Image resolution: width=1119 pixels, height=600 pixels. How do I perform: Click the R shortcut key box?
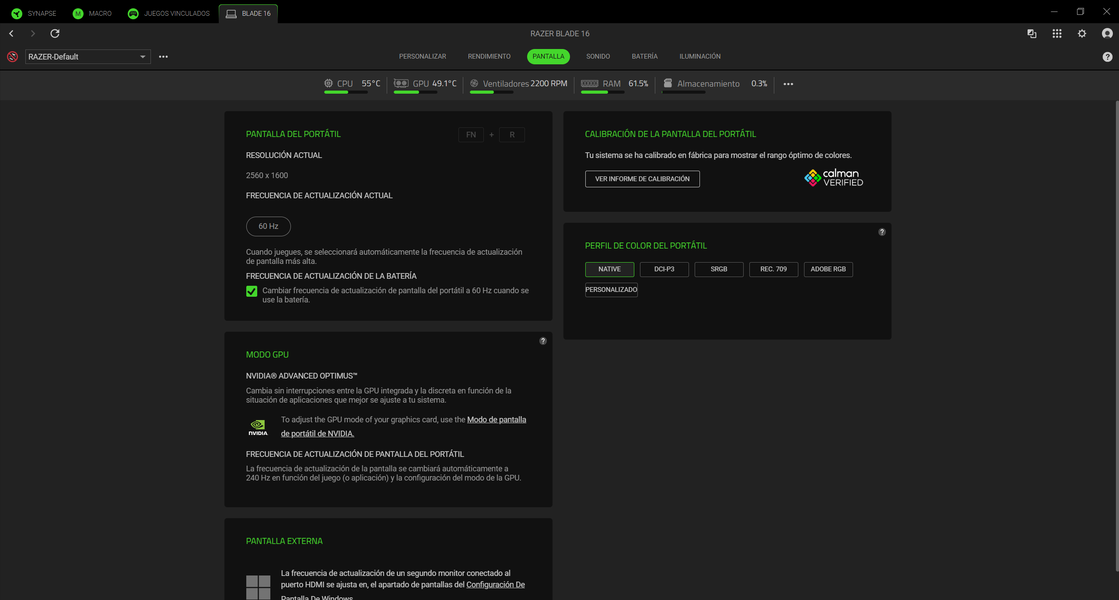click(x=512, y=135)
